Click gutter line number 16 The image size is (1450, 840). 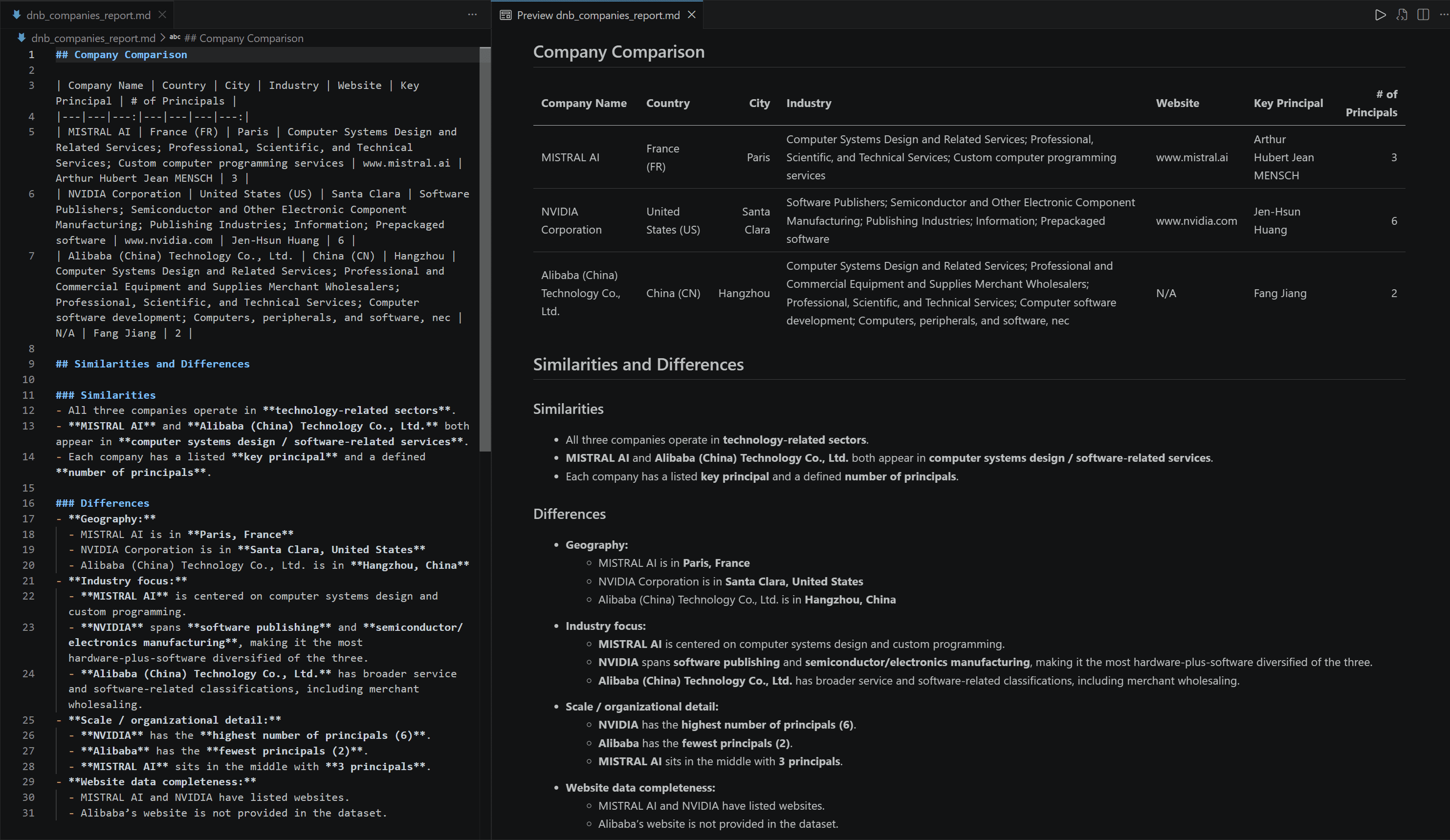click(x=28, y=503)
